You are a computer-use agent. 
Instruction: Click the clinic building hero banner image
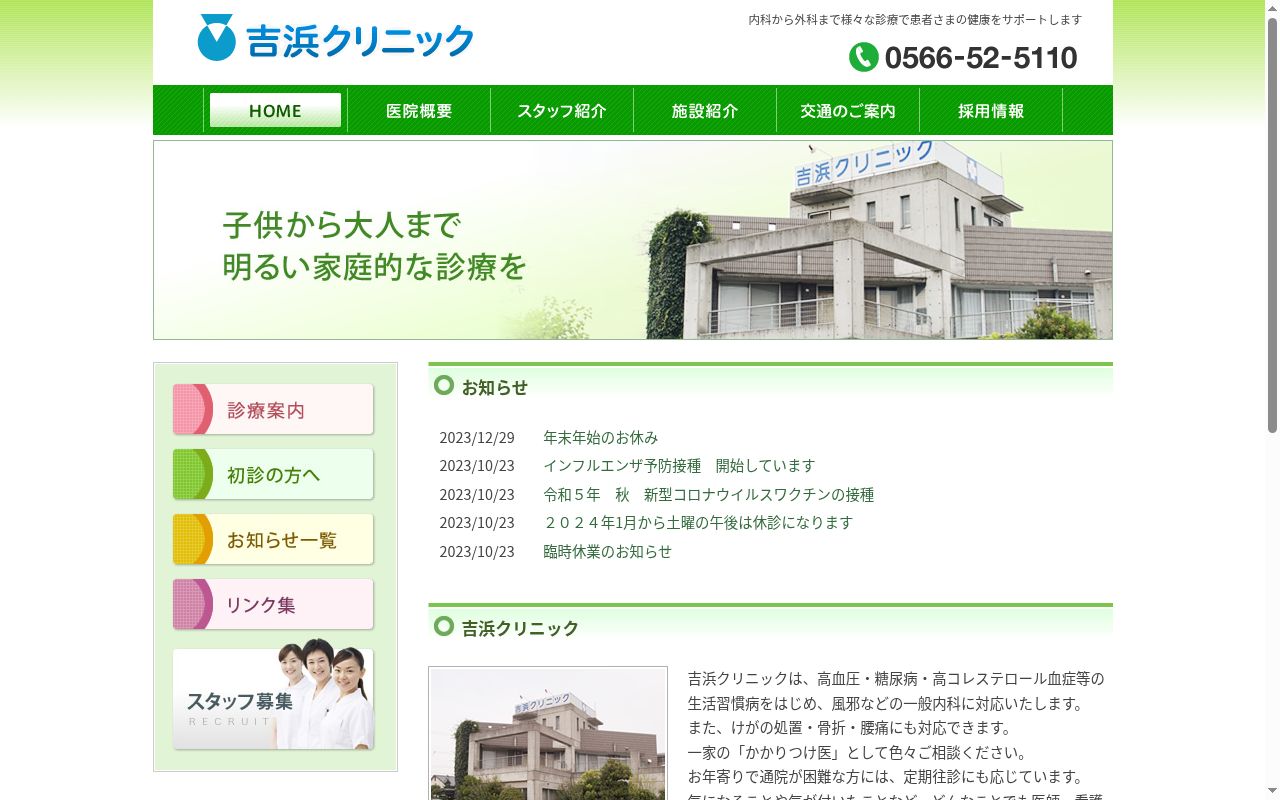[632, 240]
